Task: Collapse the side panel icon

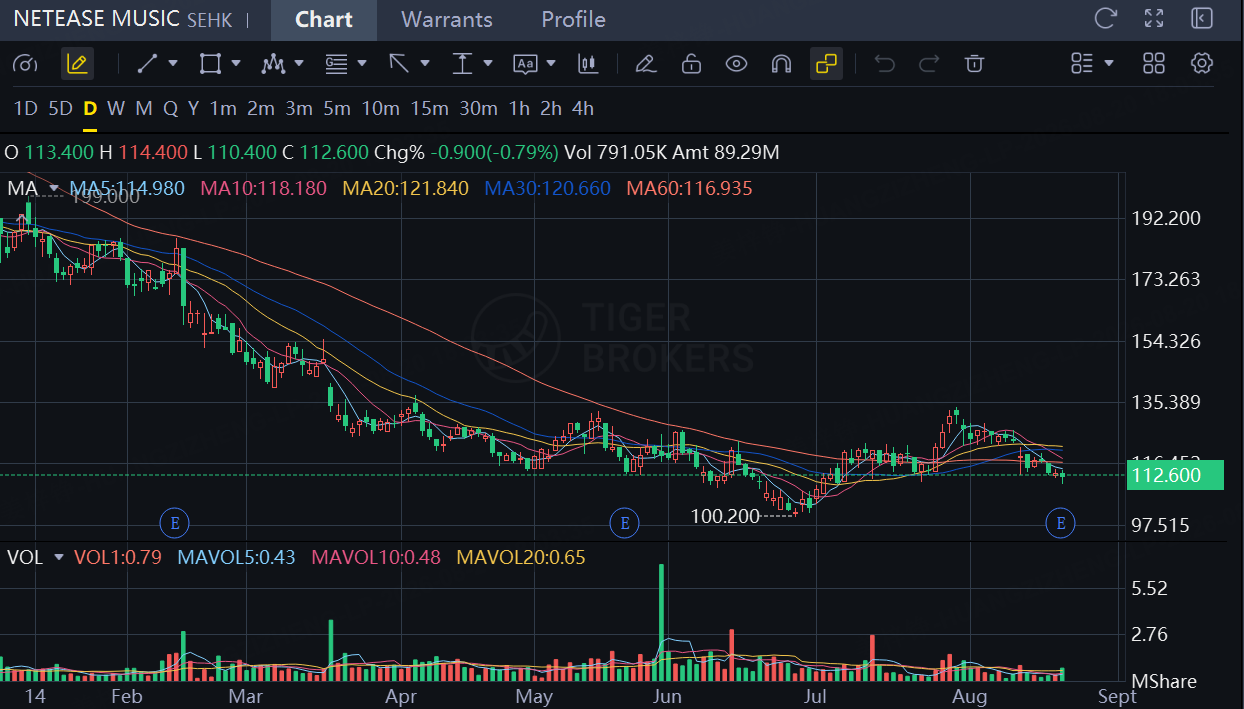Action: coord(1202,18)
